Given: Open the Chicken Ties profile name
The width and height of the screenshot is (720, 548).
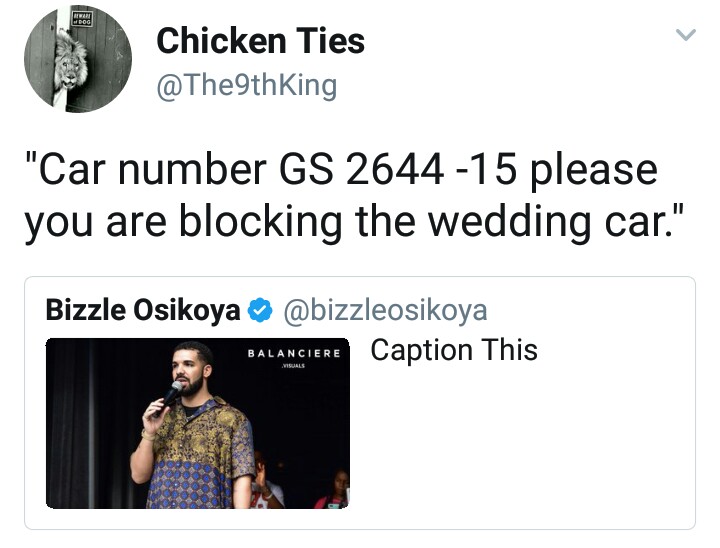Looking at the screenshot, I should (260, 41).
